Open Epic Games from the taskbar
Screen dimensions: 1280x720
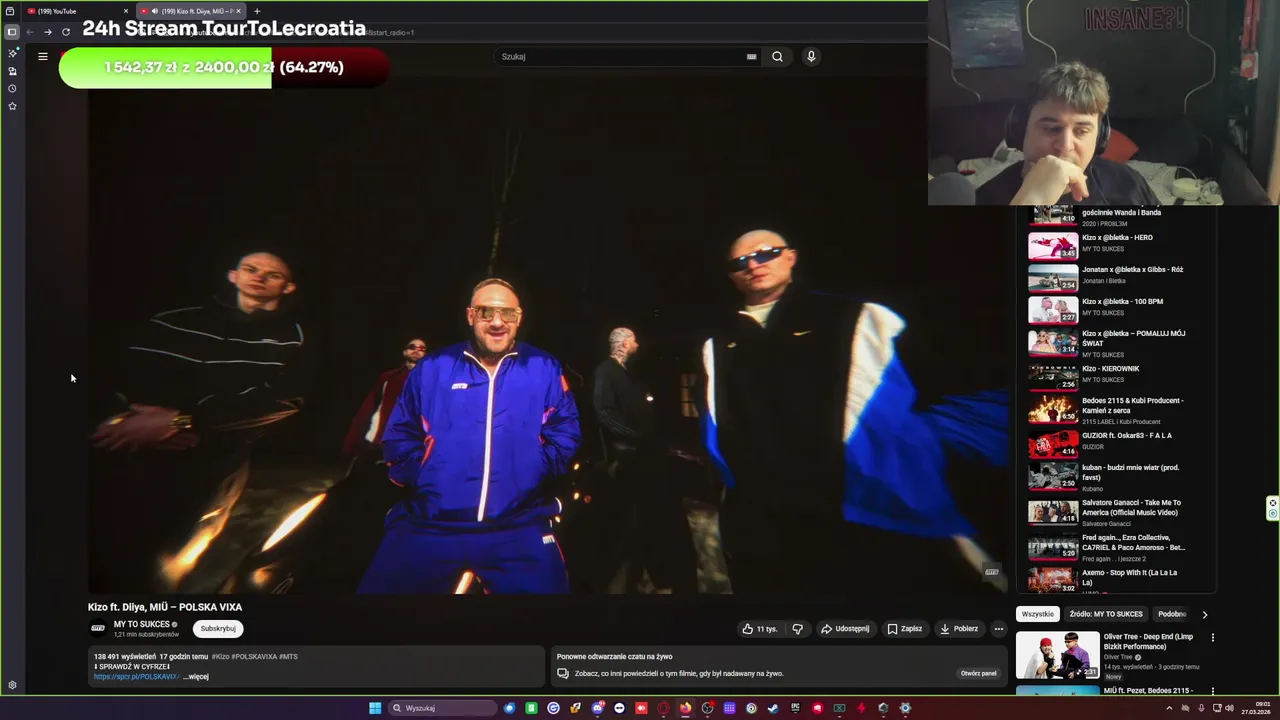click(795, 708)
